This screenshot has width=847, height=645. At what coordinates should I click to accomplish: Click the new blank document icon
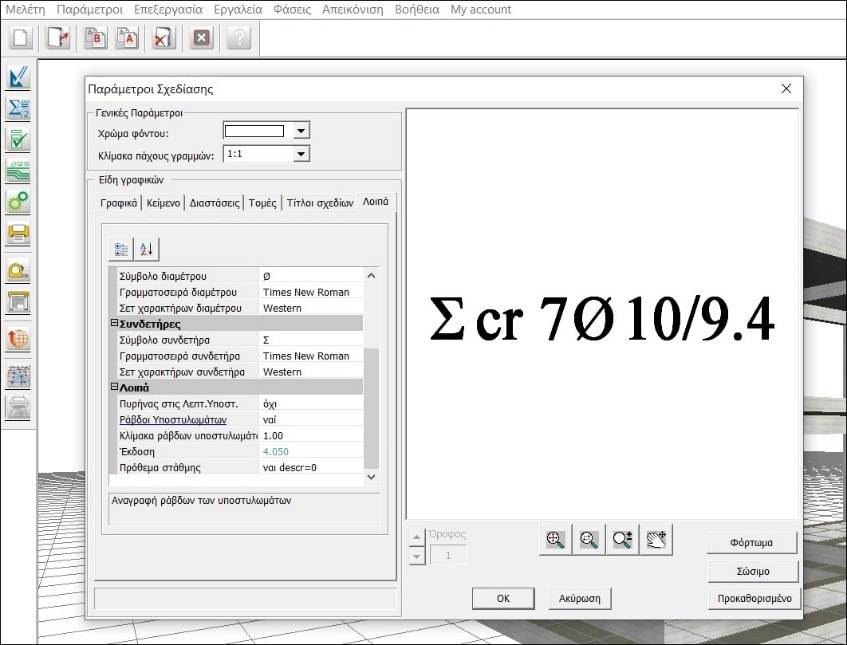tap(21, 38)
